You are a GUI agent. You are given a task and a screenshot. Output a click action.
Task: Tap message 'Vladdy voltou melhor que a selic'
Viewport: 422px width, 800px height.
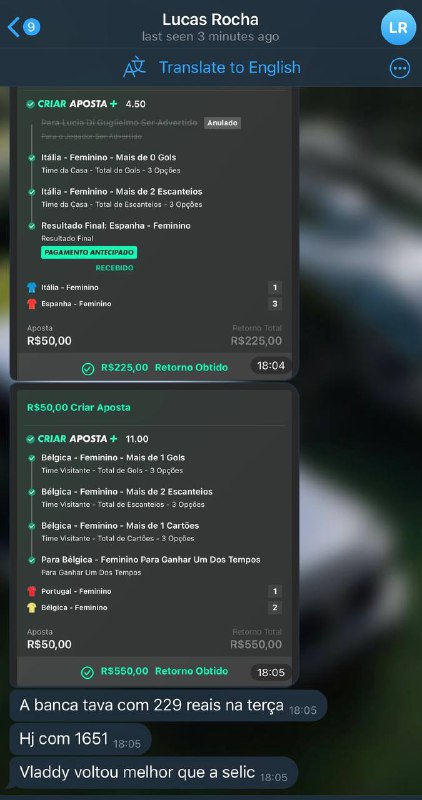tap(153, 772)
